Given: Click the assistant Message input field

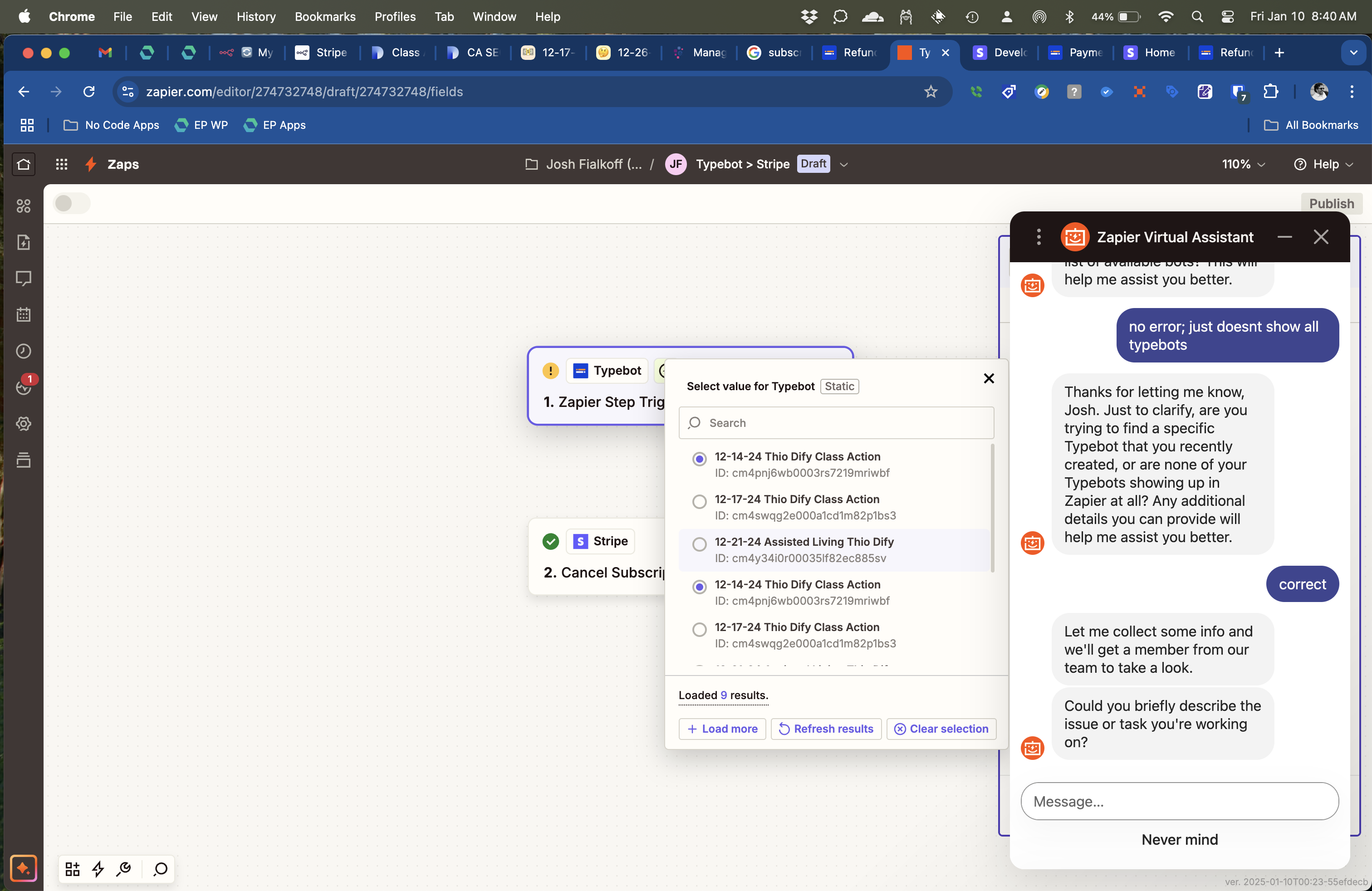Looking at the screenshot, I should coord(1179,801).
